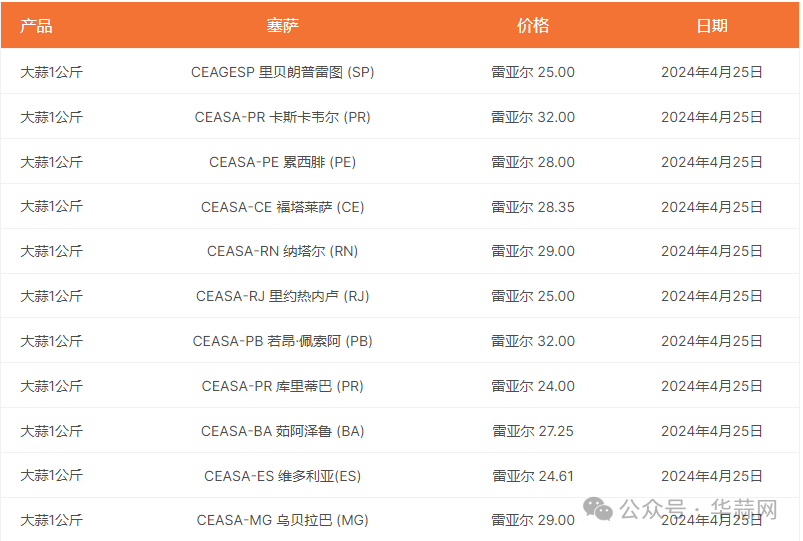The image size is (803, 541).
Task: Click the price 雷亚尔 28.35
Action: (x=533, y=207)
